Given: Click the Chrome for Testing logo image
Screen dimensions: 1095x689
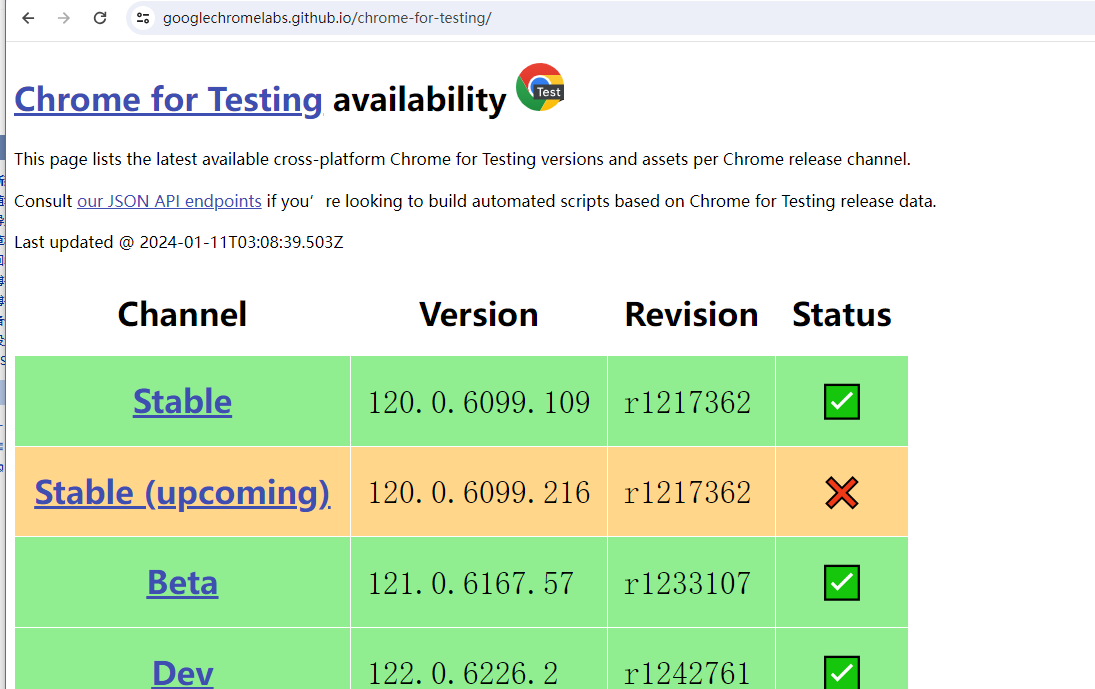Looking at the screenshot, I should click(x=539, y=87).
